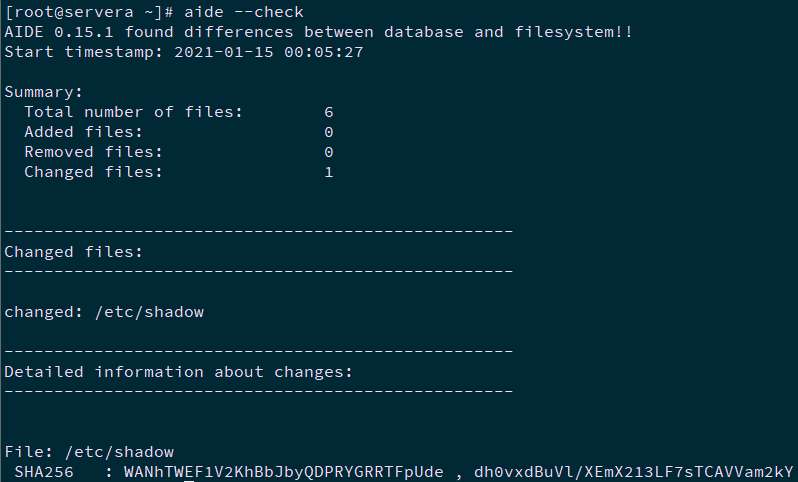Click the Added files count value 0
This screenshot has width=798, height=482.
[x=329, y=132]
